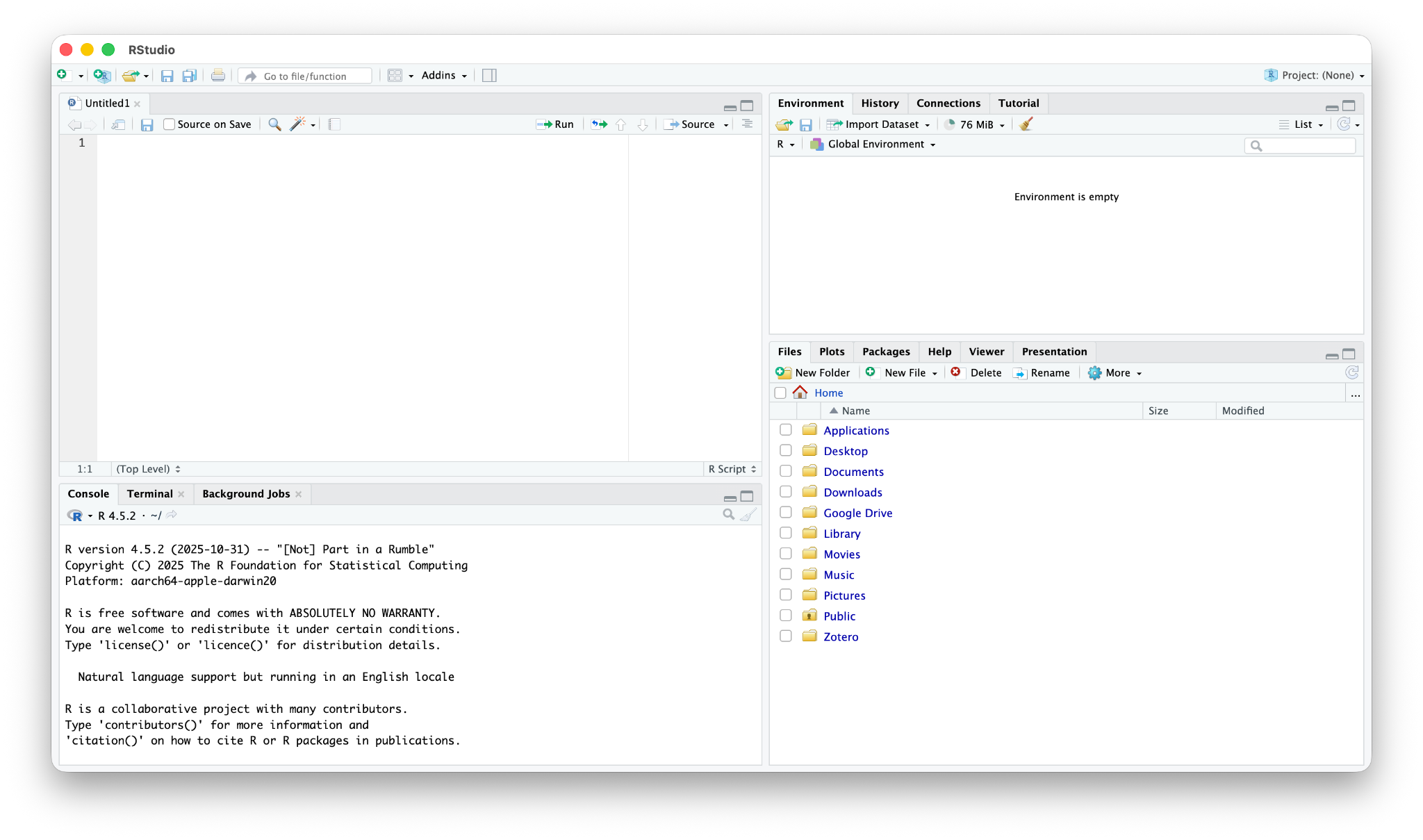The width and height of the screenshot is (1423, 840).
Task: Expand the Import Dataset dropdown
Action: (878, 124)
